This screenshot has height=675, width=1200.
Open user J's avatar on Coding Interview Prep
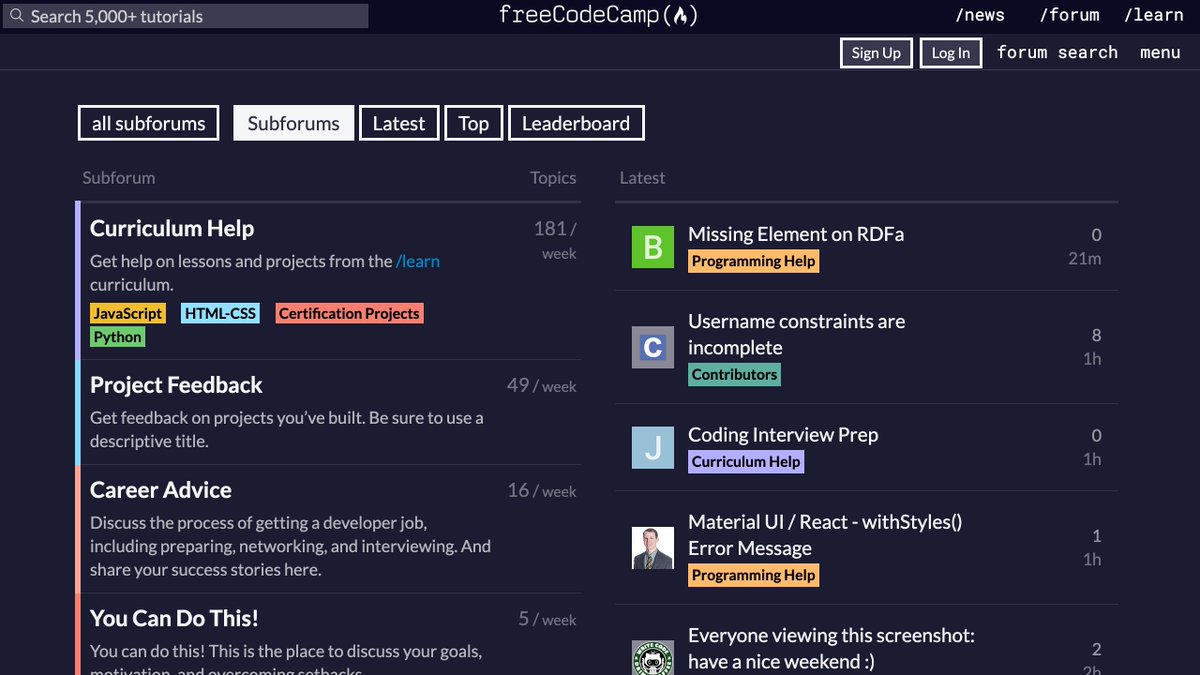pyautogui.click(x=653, y=448)
